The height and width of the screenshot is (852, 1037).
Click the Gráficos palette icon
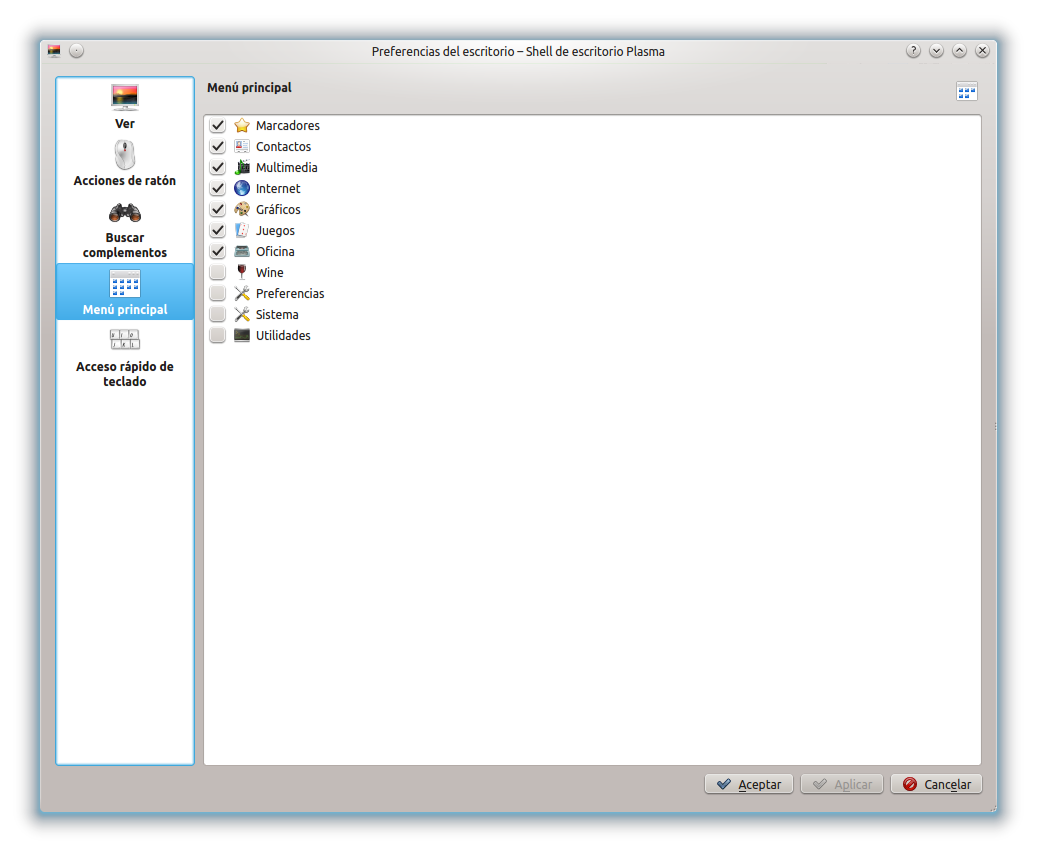coord(242,209)
